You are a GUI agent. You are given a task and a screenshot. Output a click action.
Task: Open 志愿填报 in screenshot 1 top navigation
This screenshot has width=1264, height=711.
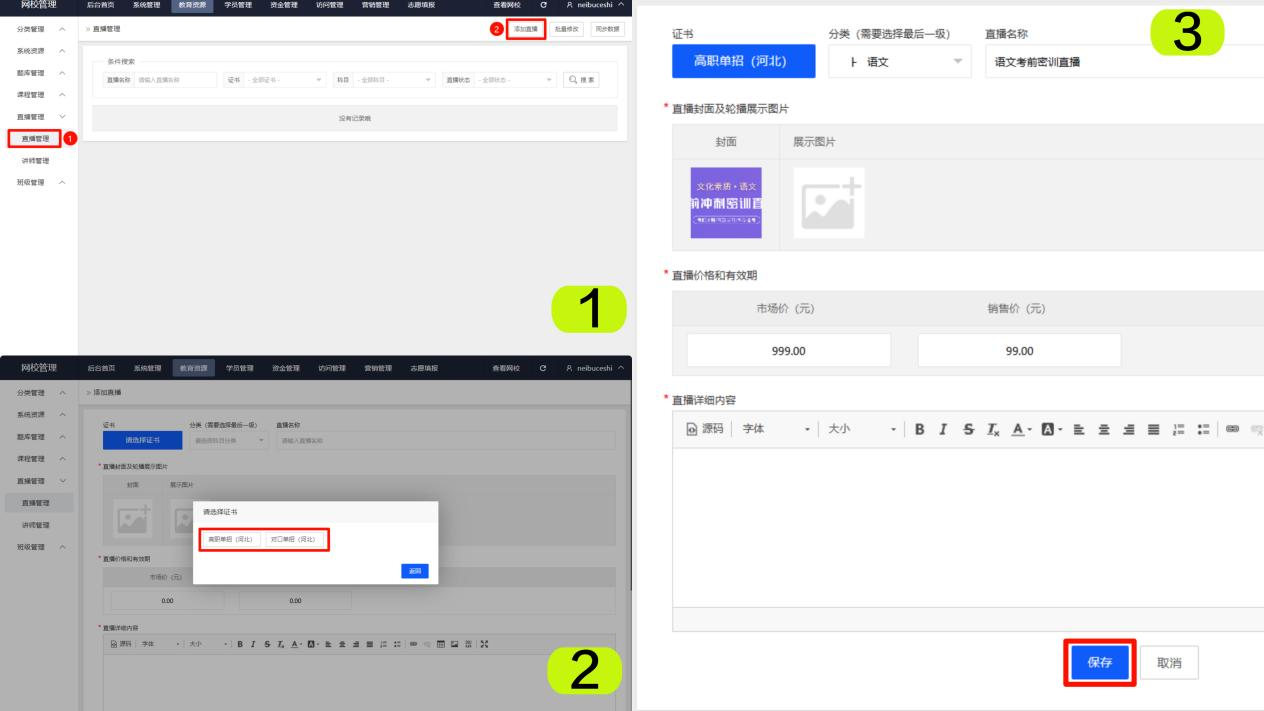tap(422, 6)
